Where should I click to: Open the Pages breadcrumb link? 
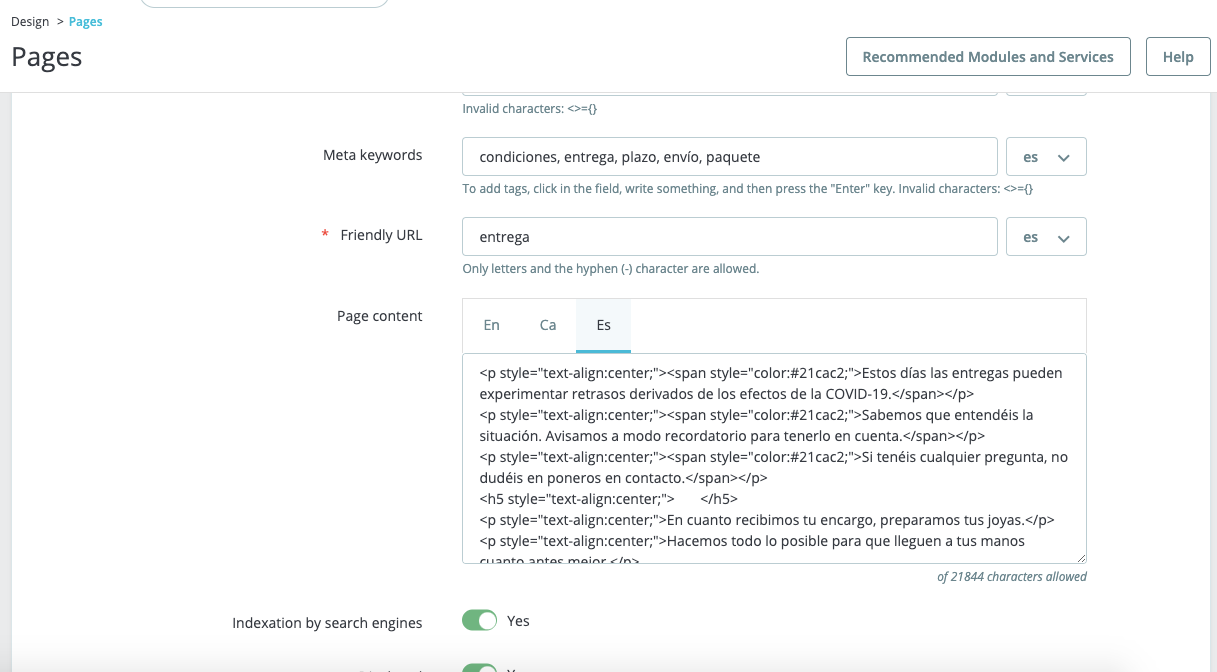86,22
